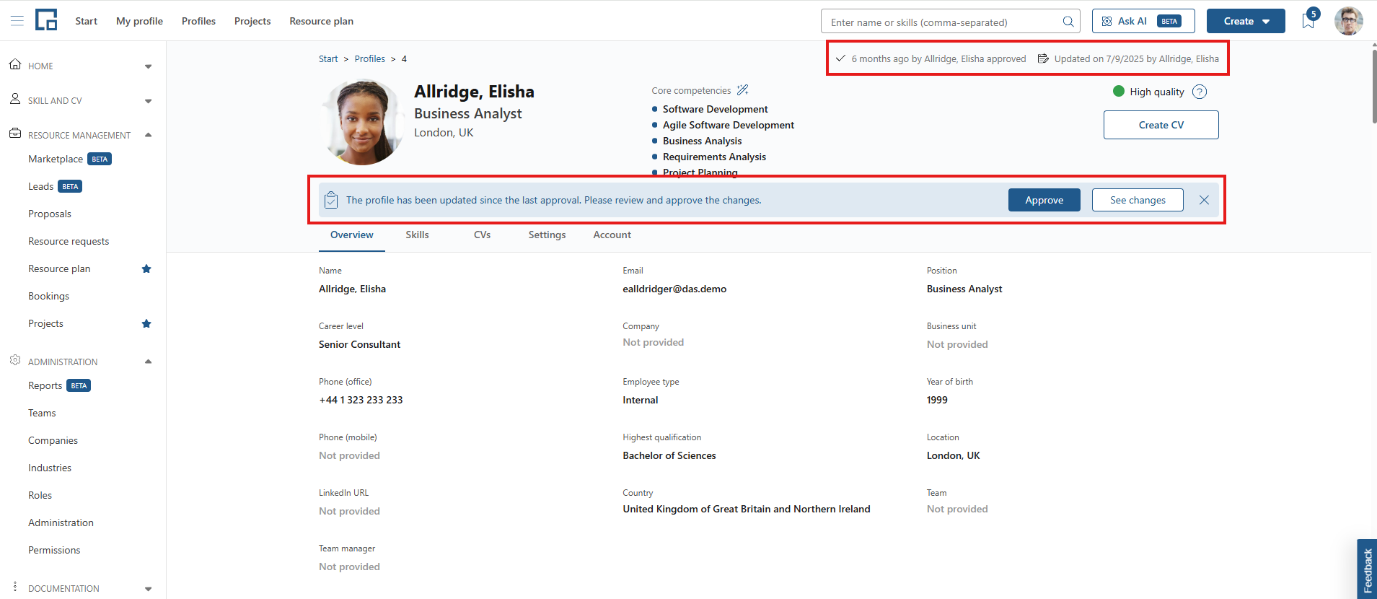This screenshot has width=1377, height=599.
Task: Expand the DOCUMENTATION section
Action: tap(148, 589)
